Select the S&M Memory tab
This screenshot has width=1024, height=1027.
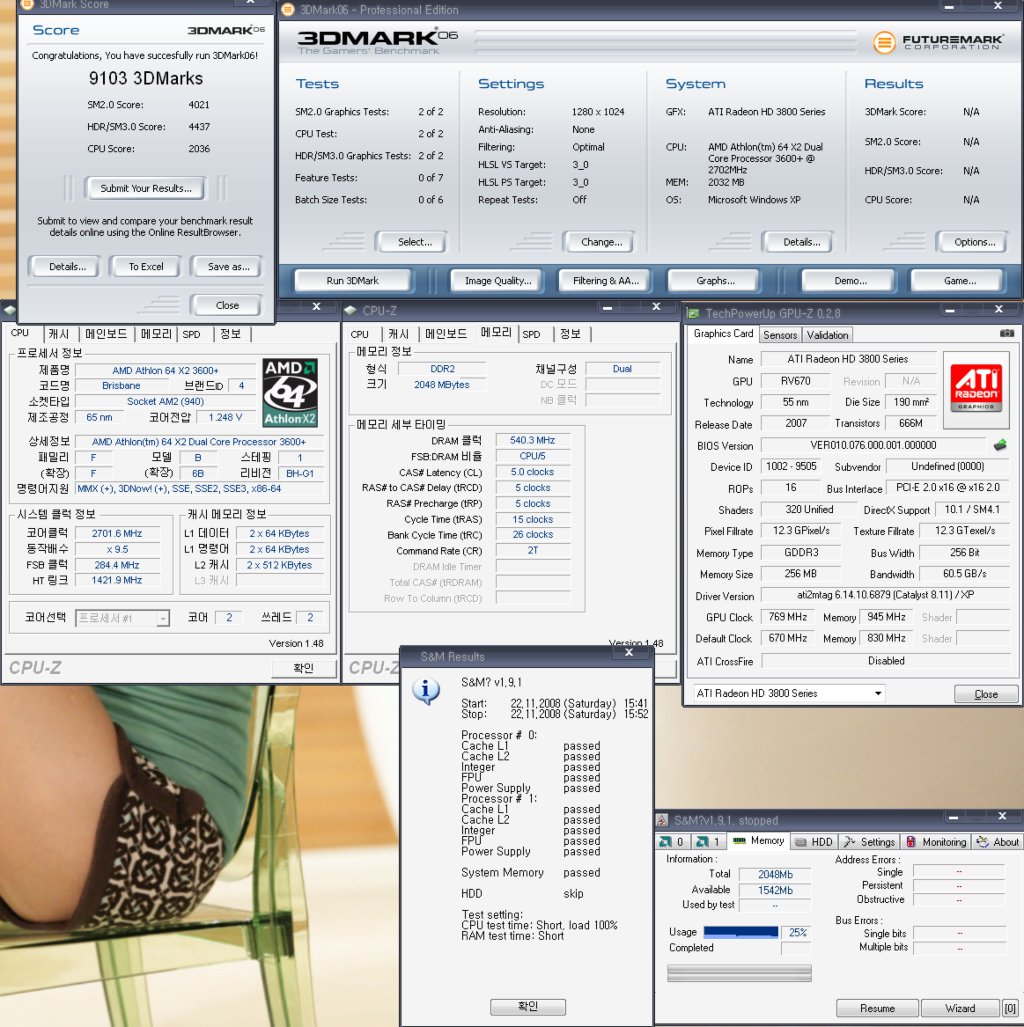758,841
